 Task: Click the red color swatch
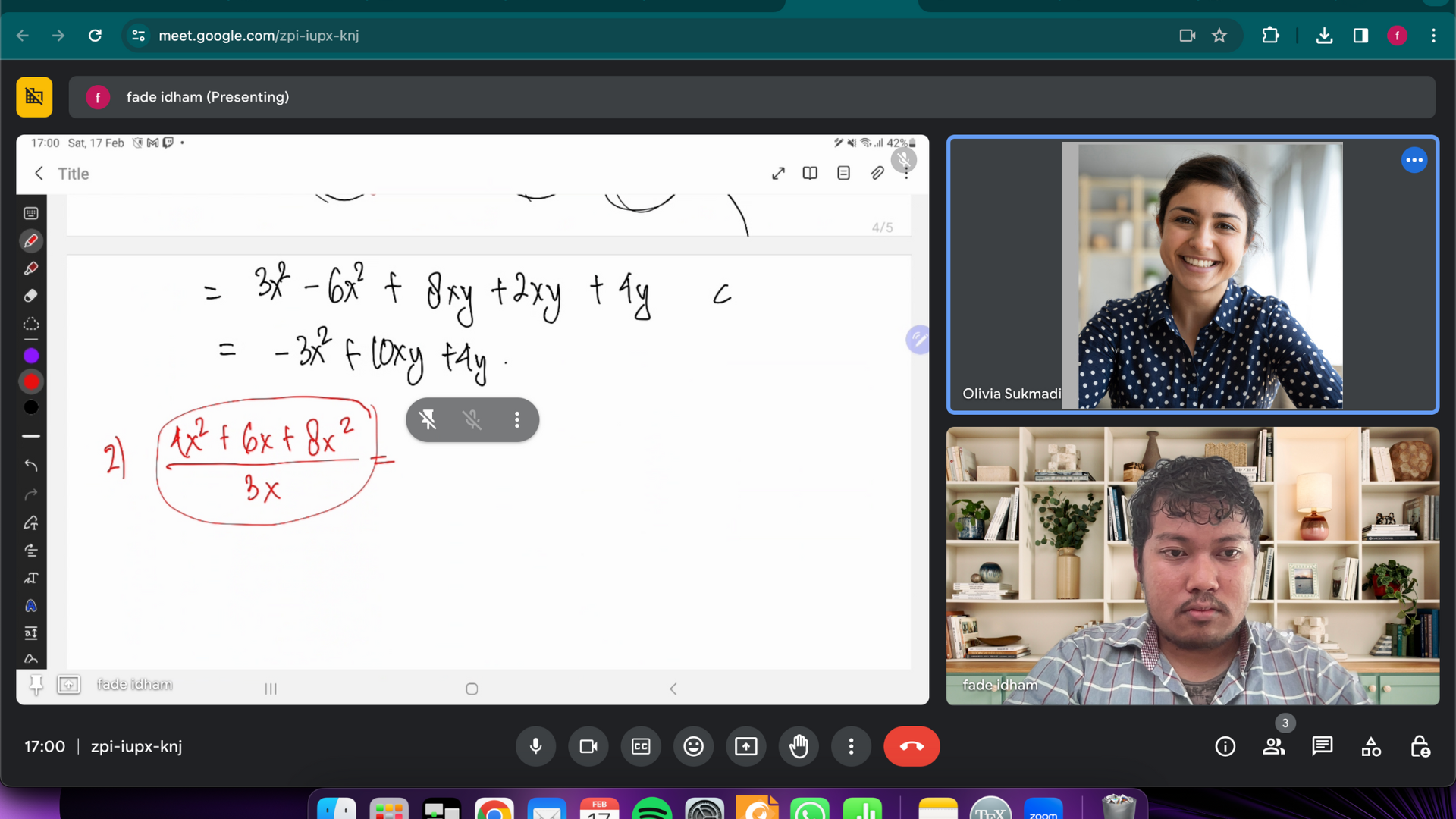coord(31,381)
